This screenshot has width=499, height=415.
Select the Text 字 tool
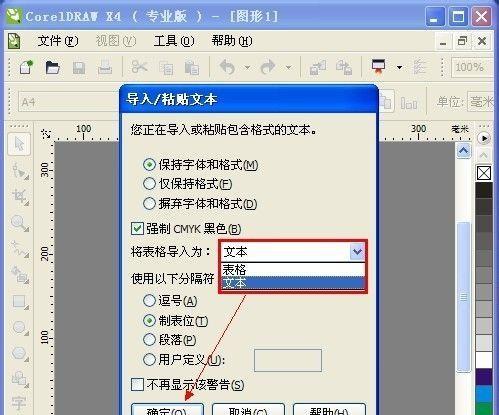point(19,403)
